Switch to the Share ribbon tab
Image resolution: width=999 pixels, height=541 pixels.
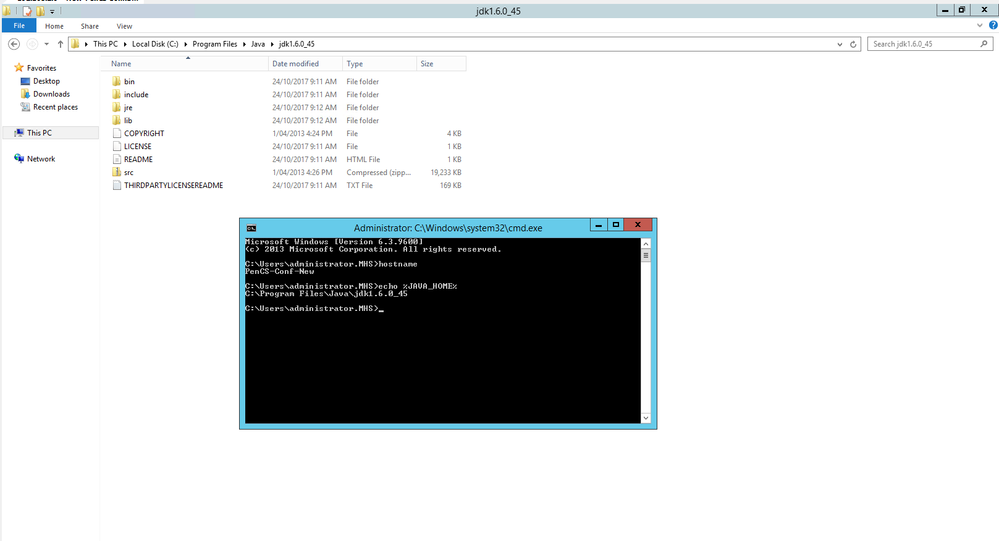(x=90, y=26)
